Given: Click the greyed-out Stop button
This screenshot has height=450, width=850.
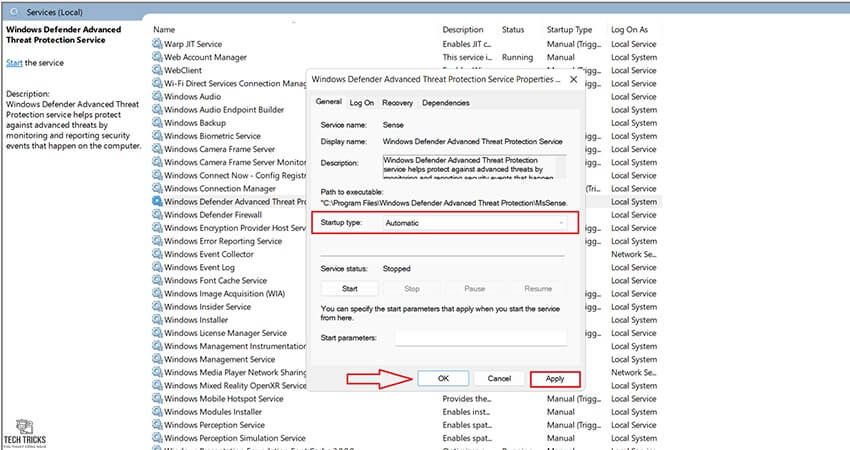Looking at the screenshot, I should click(412, 288).
